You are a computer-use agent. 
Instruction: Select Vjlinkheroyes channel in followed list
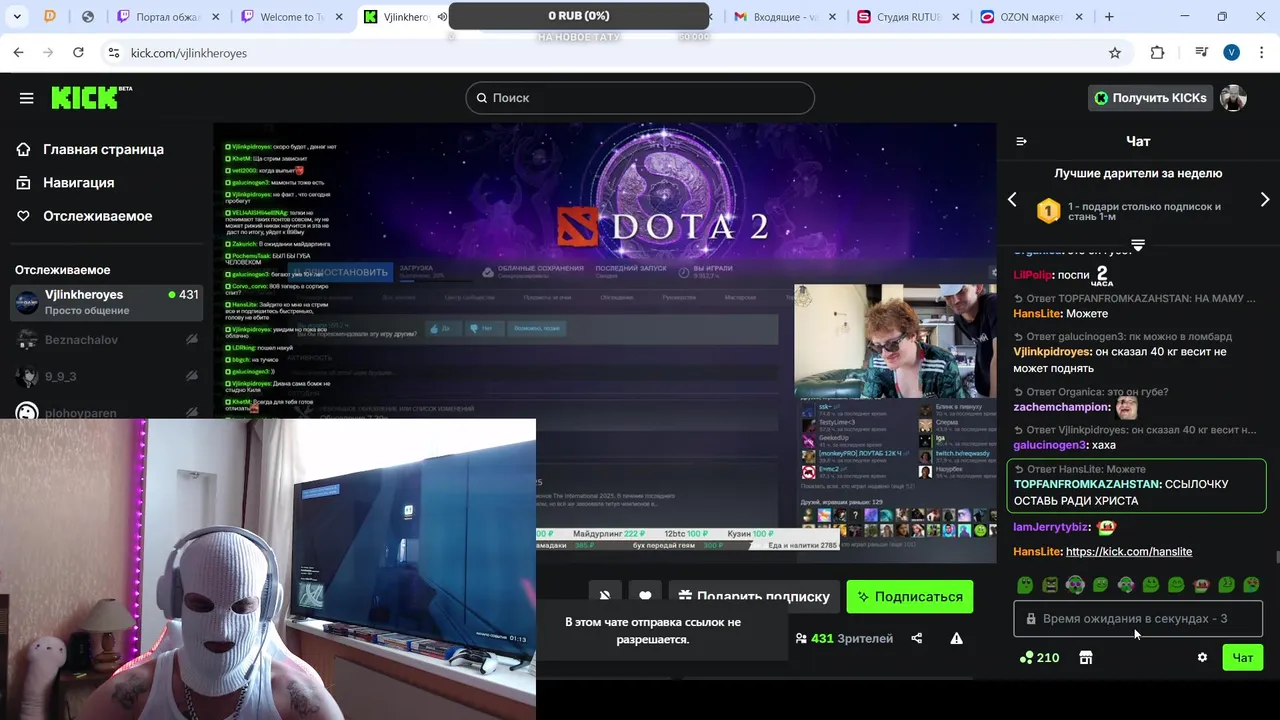point(106,302)
